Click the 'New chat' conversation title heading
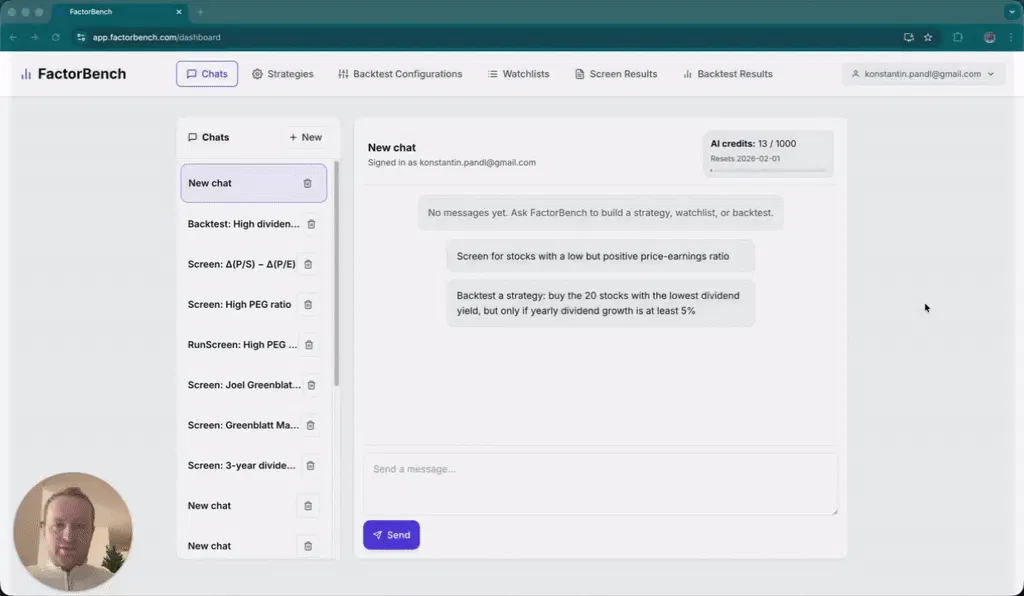This screenshot has width=1024, height=596. (x=392, y=148)
